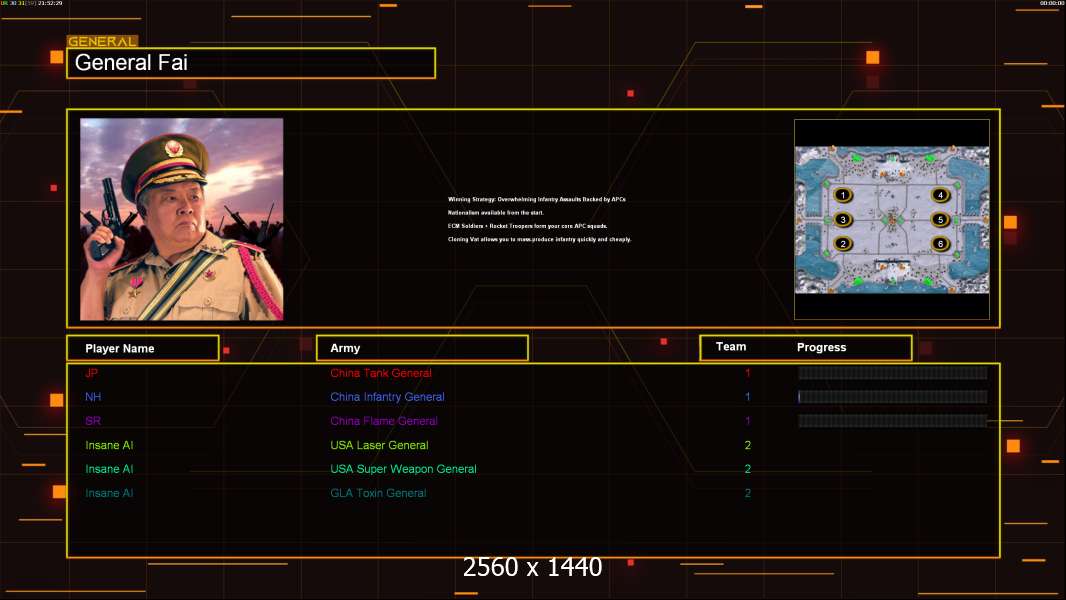Click China Infantry General army entry
Viewport: 1066px width, 600px height.
tap(387, 397)
